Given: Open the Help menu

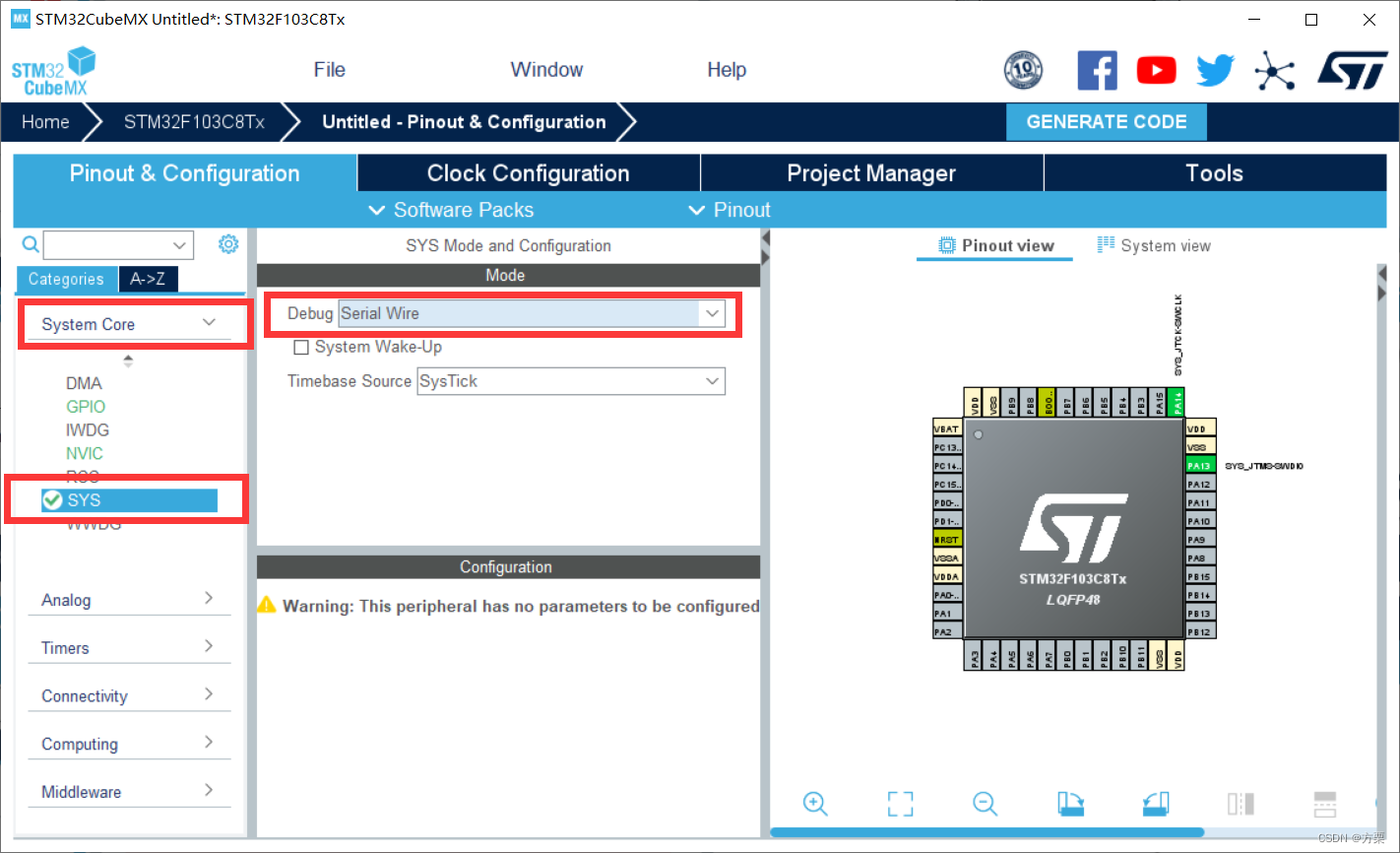Looking at the screenshot, I should tap(727, 70).
